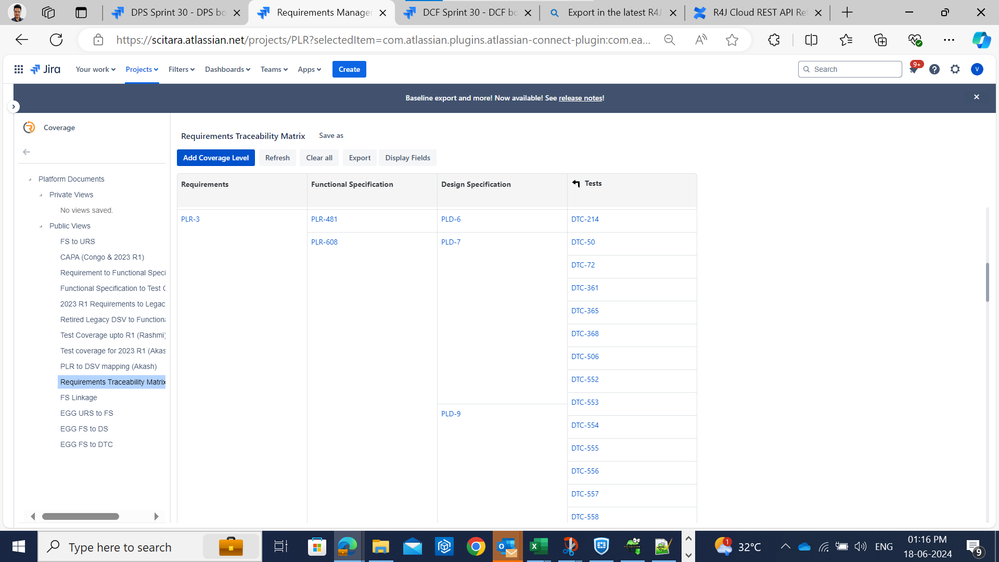Open the Projects dropdown menu
The height and width of the screenshot is (562, 999).
click(x=141, y=69)
